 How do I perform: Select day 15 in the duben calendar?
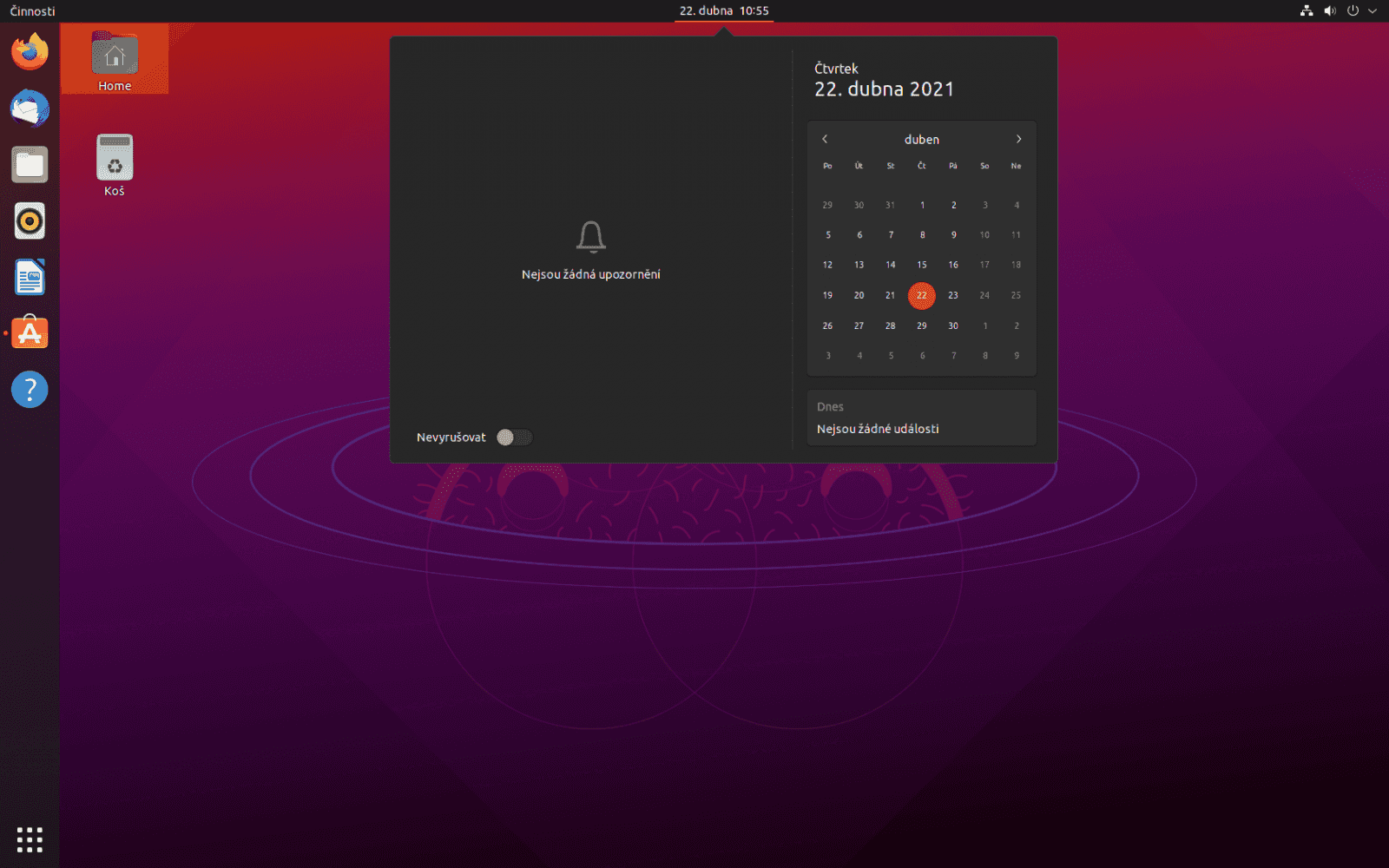coord(922,265)
